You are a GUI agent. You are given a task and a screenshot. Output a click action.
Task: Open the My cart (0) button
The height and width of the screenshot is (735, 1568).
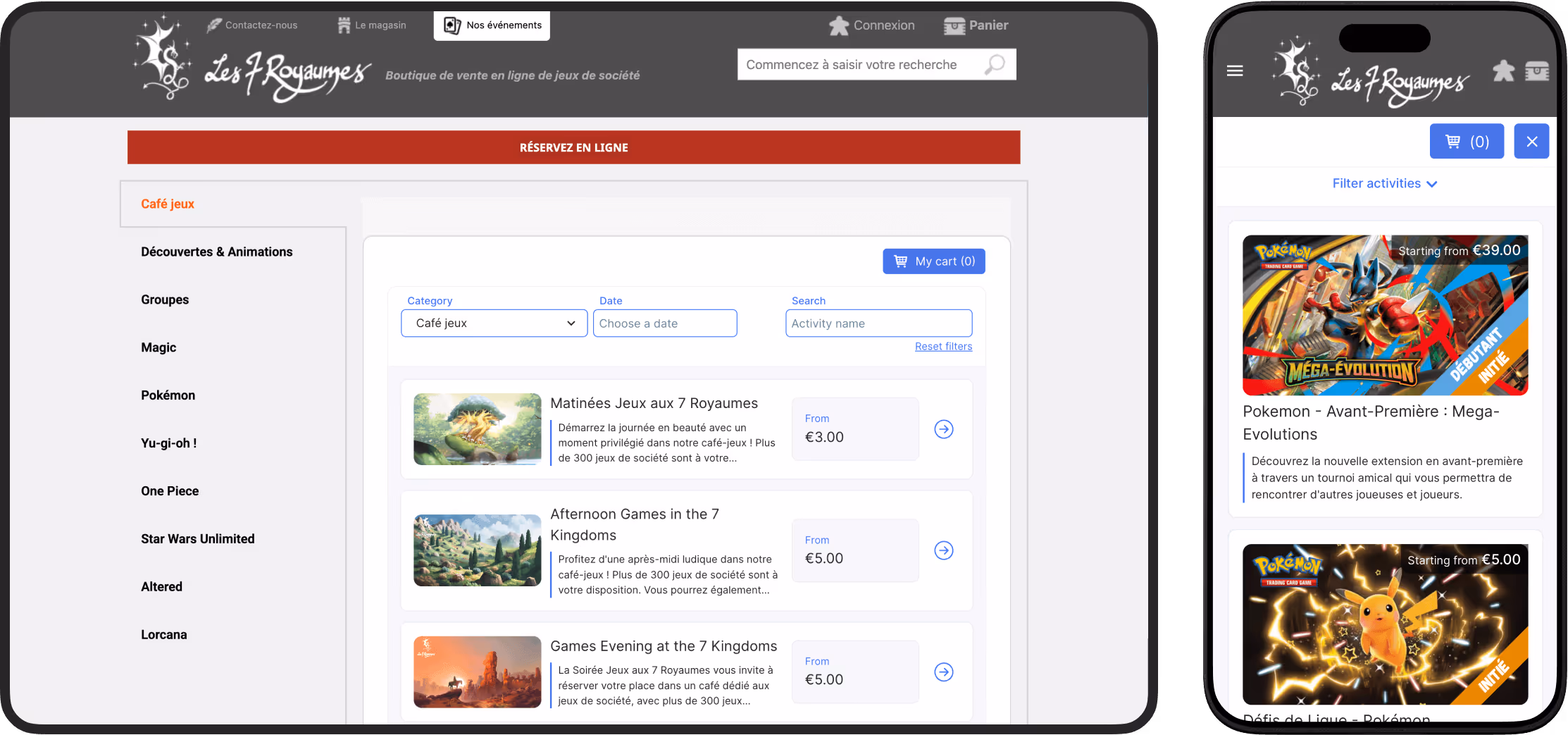[933, 261]
